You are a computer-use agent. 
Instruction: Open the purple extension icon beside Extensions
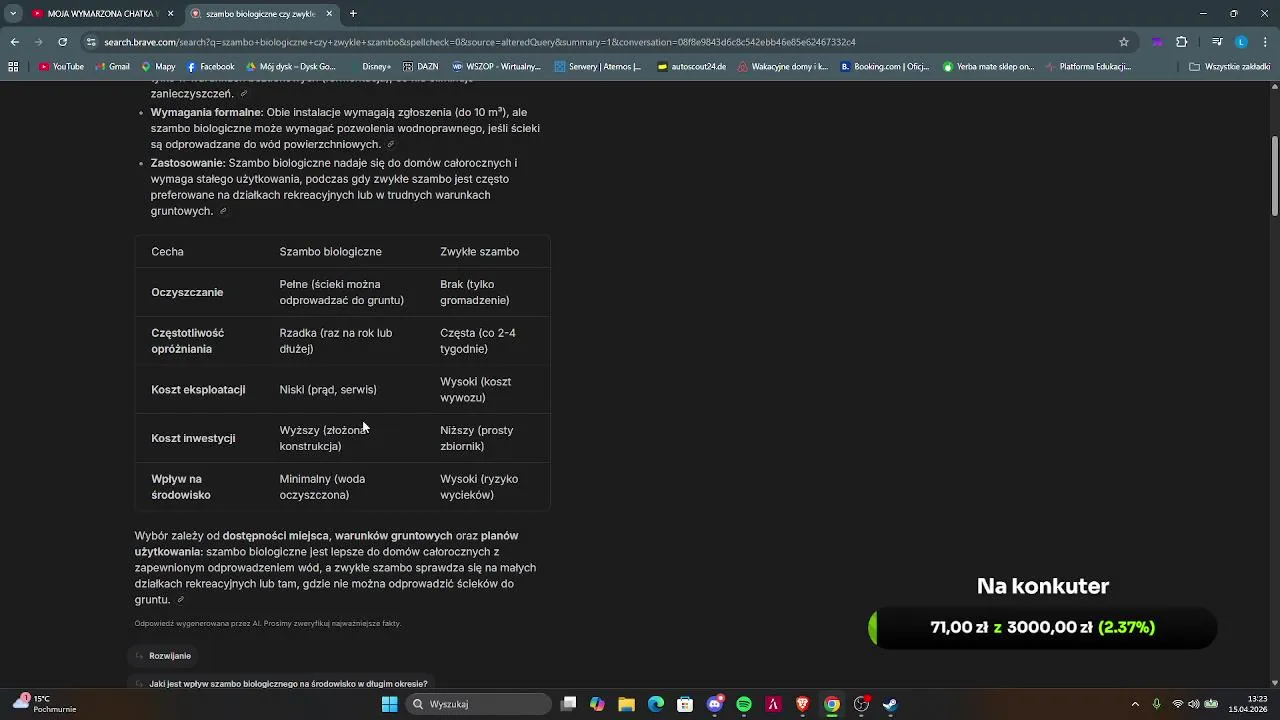click(1157, 42)
